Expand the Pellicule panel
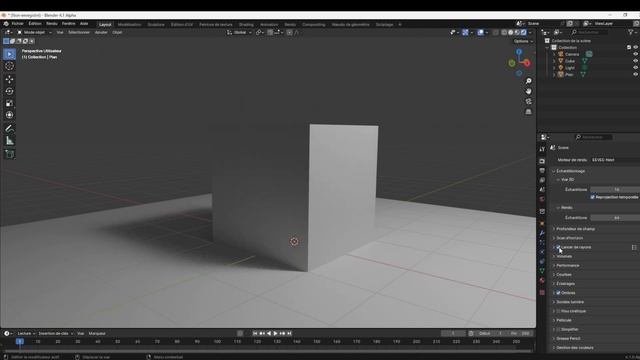 coord(564,320)
